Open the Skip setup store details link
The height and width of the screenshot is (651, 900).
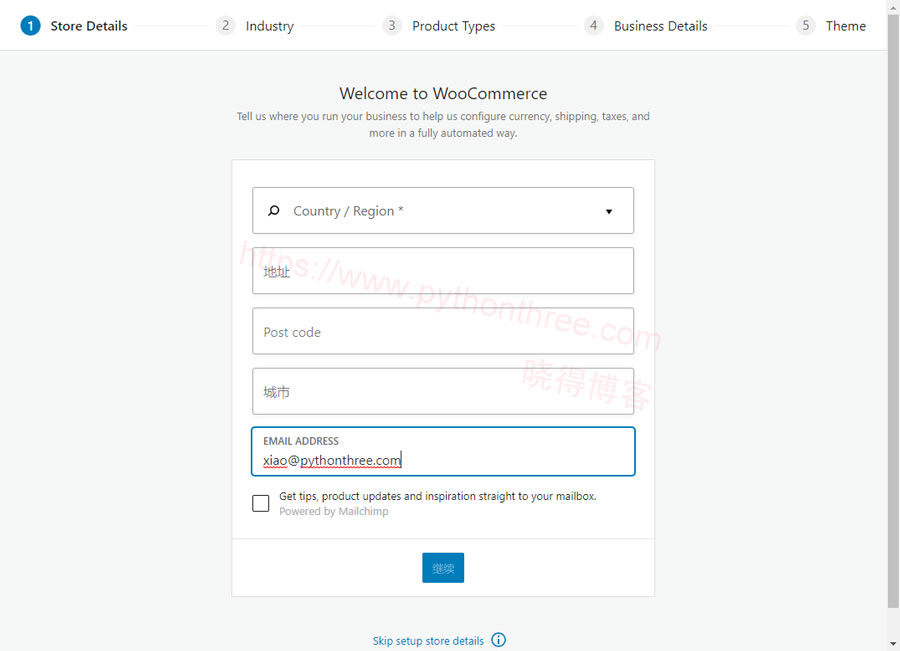[x=428, y=641]
